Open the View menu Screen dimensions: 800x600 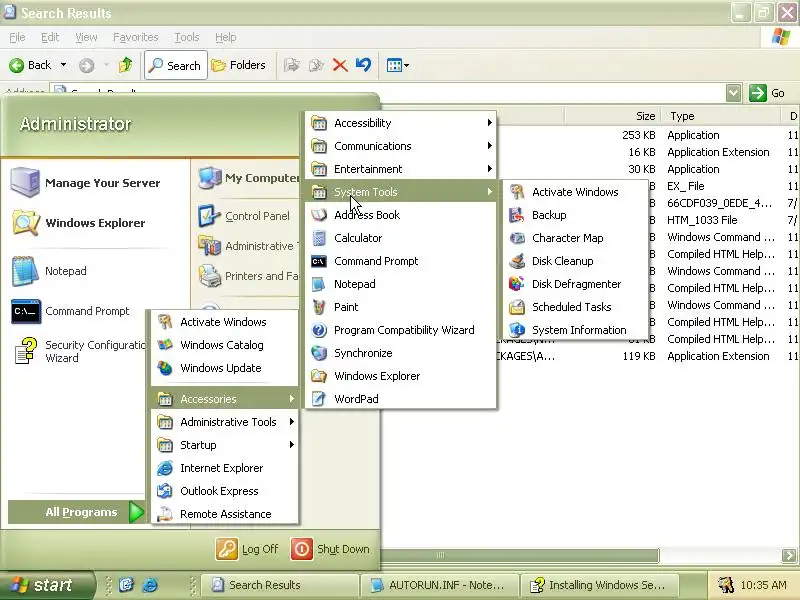(x=86, y=37)
